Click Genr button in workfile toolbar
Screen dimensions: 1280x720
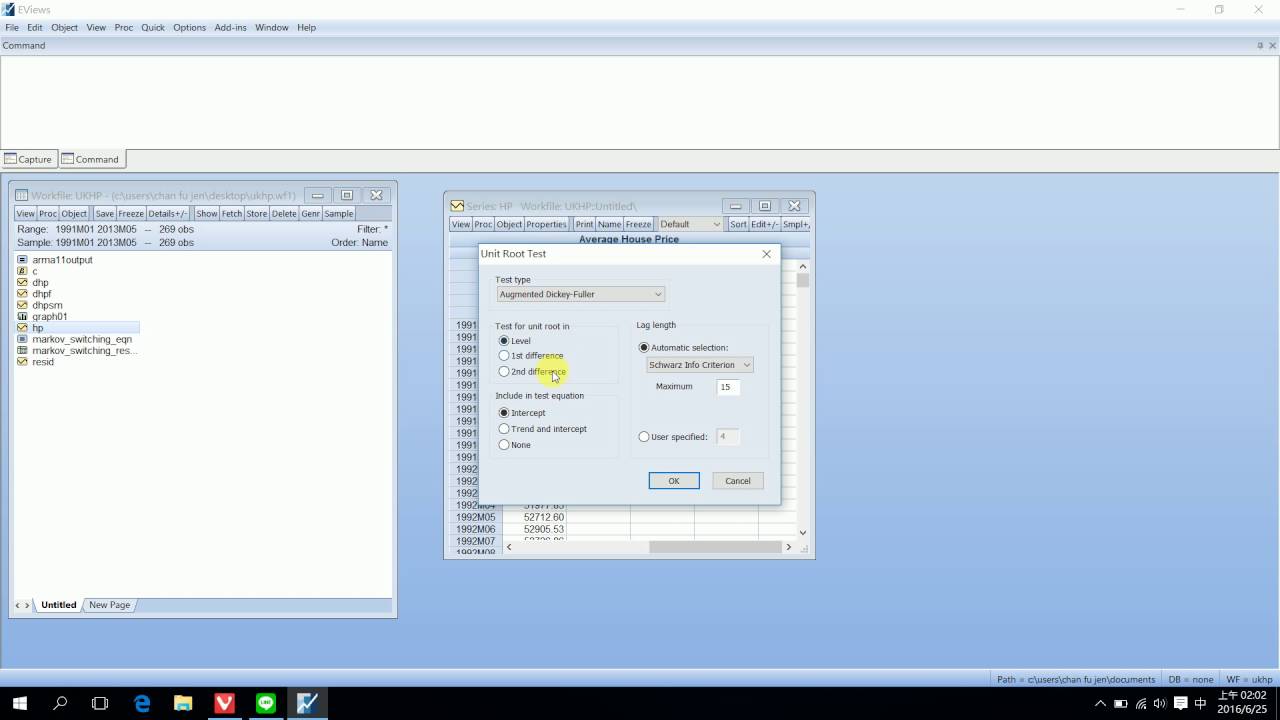pos(310,213)
